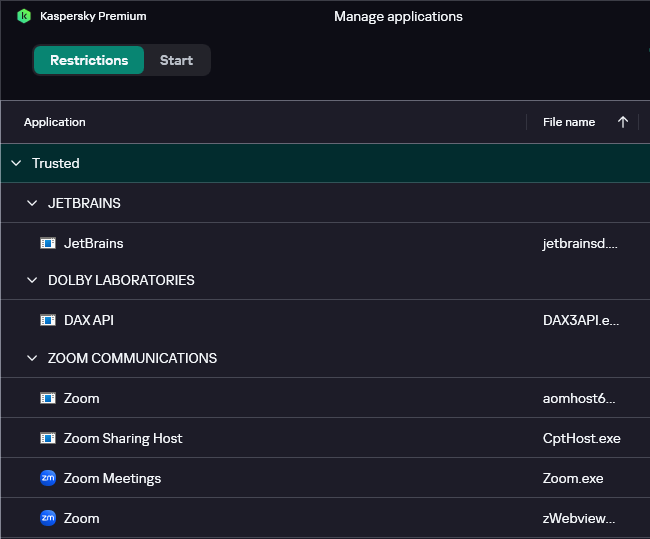Select the JetBrains application row
Screen dimensions: 650x539
click(325, 243)
